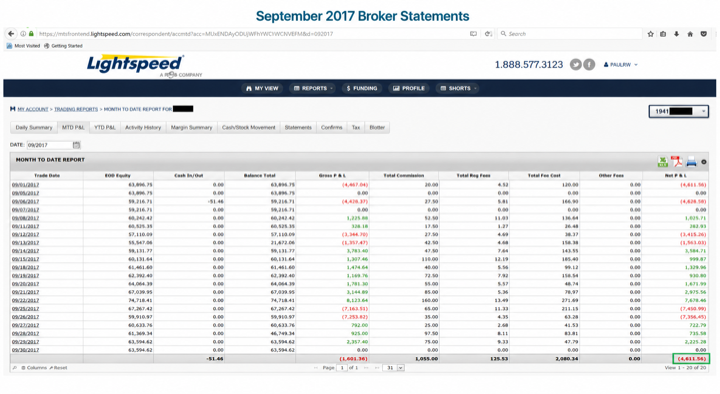
Task: Open the PAULRW user menu
Action: [621, 65]
